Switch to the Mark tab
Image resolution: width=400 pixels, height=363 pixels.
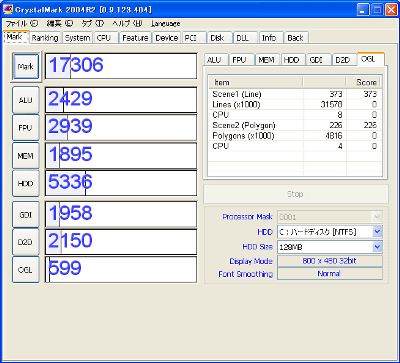pos(15,37)
